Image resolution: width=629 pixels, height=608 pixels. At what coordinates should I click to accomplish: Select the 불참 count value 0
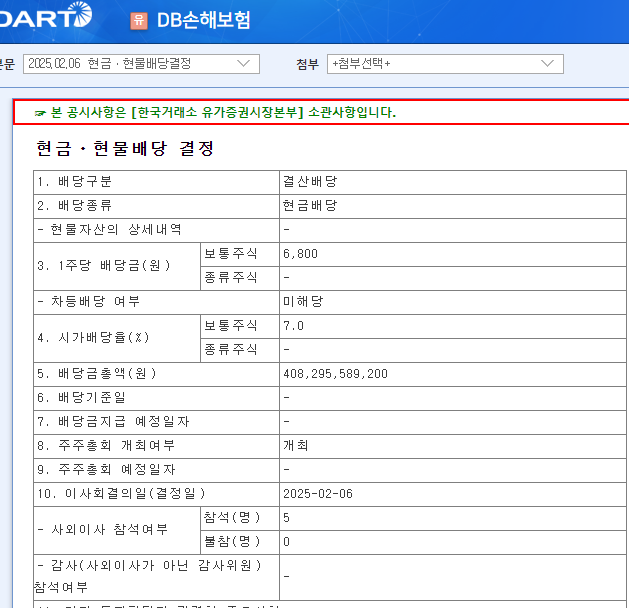[x=286, y=542]
